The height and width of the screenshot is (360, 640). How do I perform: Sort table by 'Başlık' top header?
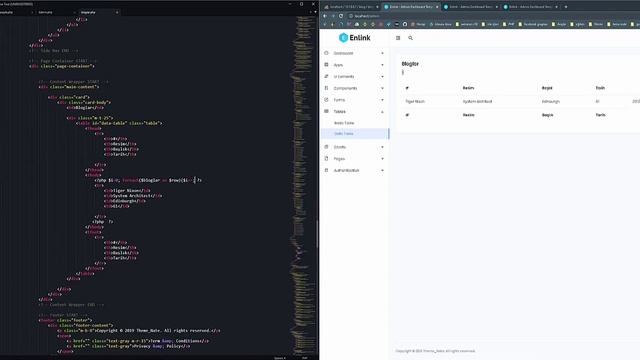[547, 88]
